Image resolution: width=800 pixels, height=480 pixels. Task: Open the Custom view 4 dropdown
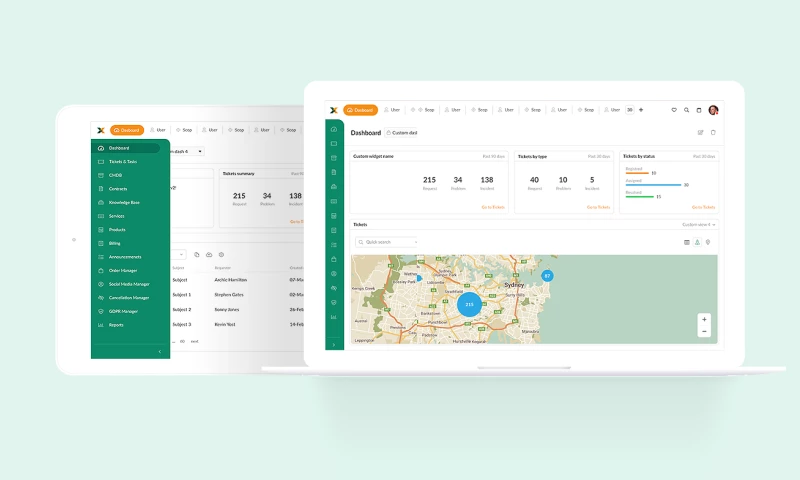click(699, 224)
